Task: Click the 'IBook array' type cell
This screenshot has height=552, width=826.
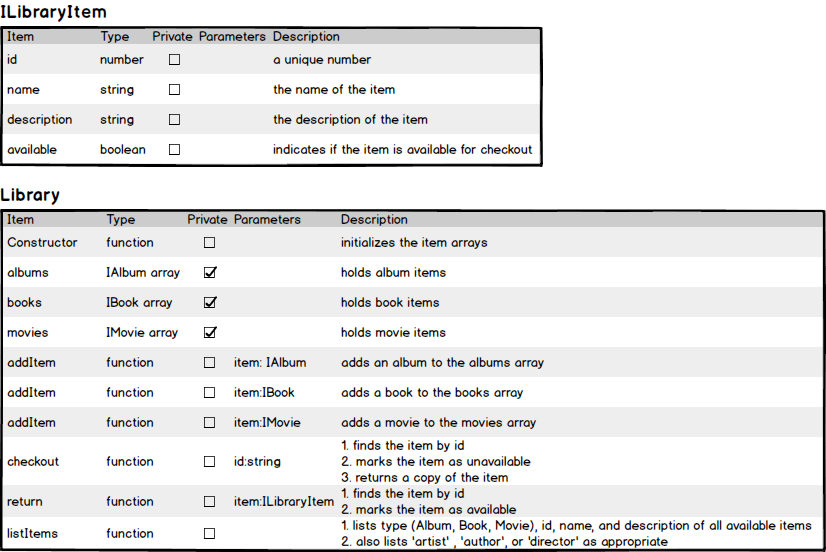Action: click(139, 302)
